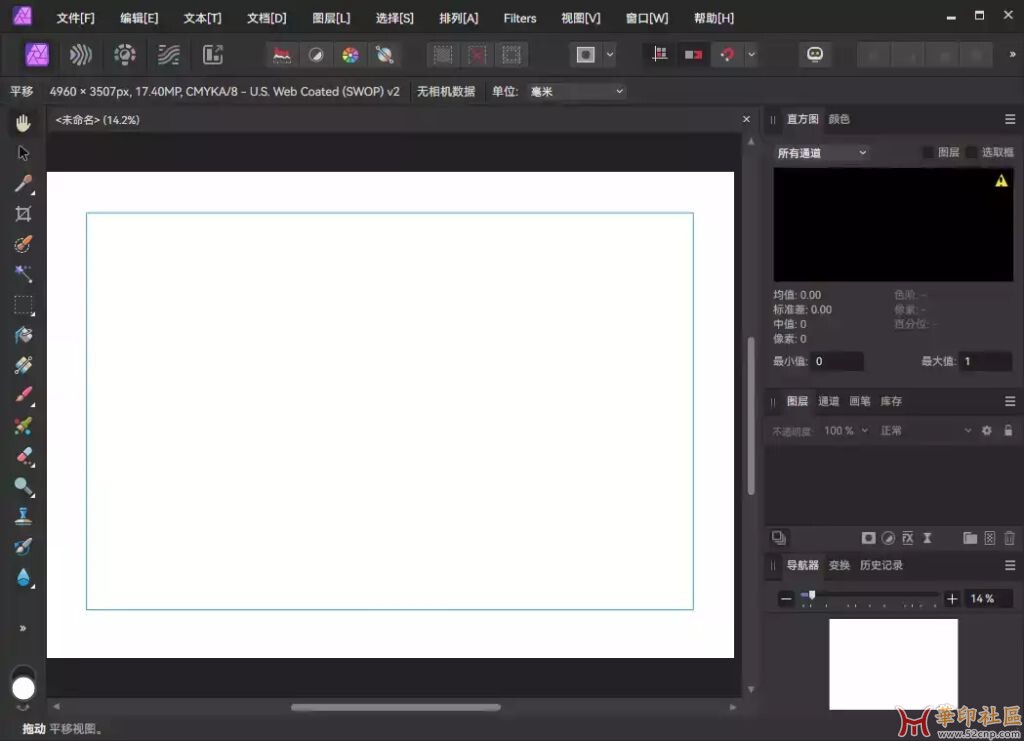The width and height of the screenshot is (1024, 741).
Task: Click the 无相机数据 button
Action: tap(446, 91)
